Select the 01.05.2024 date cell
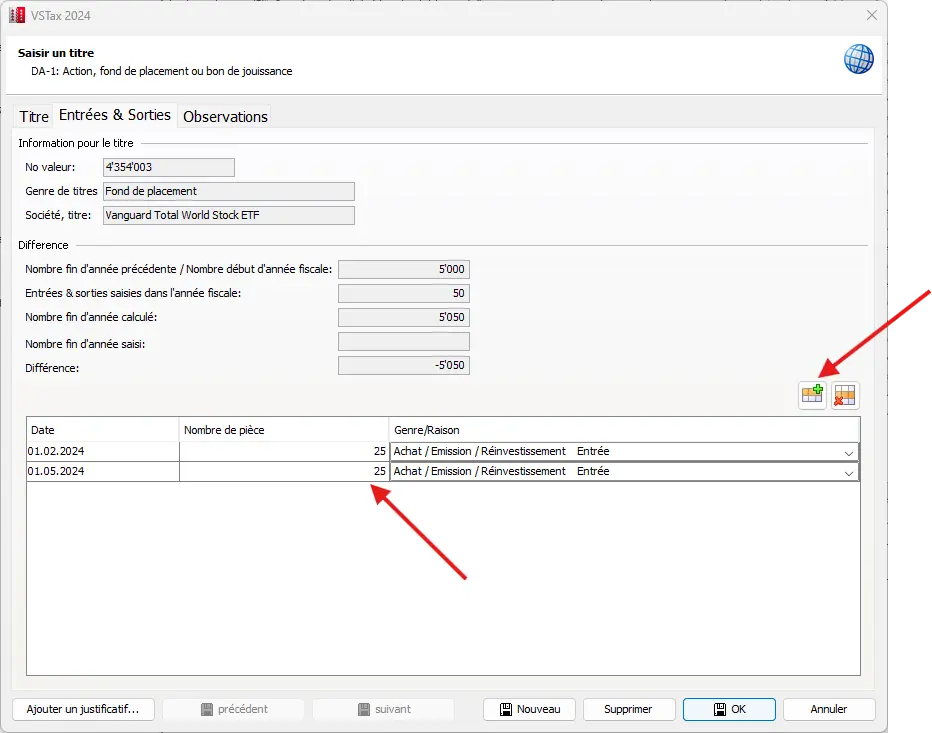Screen dimensions: 932x733 102,471
